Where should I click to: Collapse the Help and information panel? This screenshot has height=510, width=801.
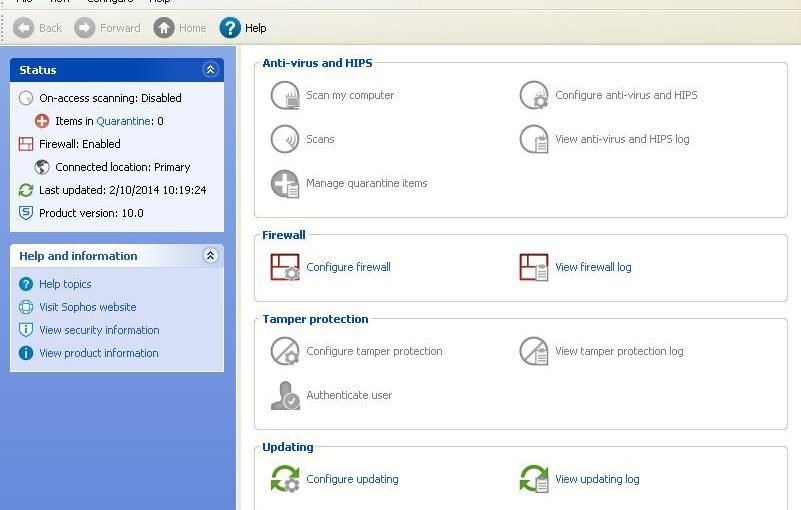(210, 256)
